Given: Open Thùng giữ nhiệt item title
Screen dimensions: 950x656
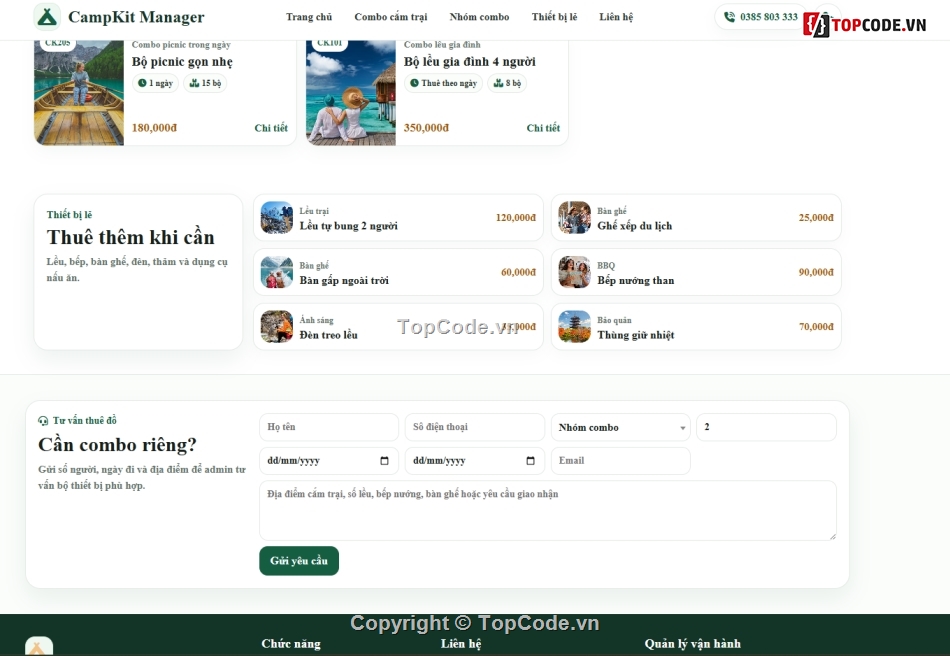Looking at the screenshot, I should click(636, 335).
